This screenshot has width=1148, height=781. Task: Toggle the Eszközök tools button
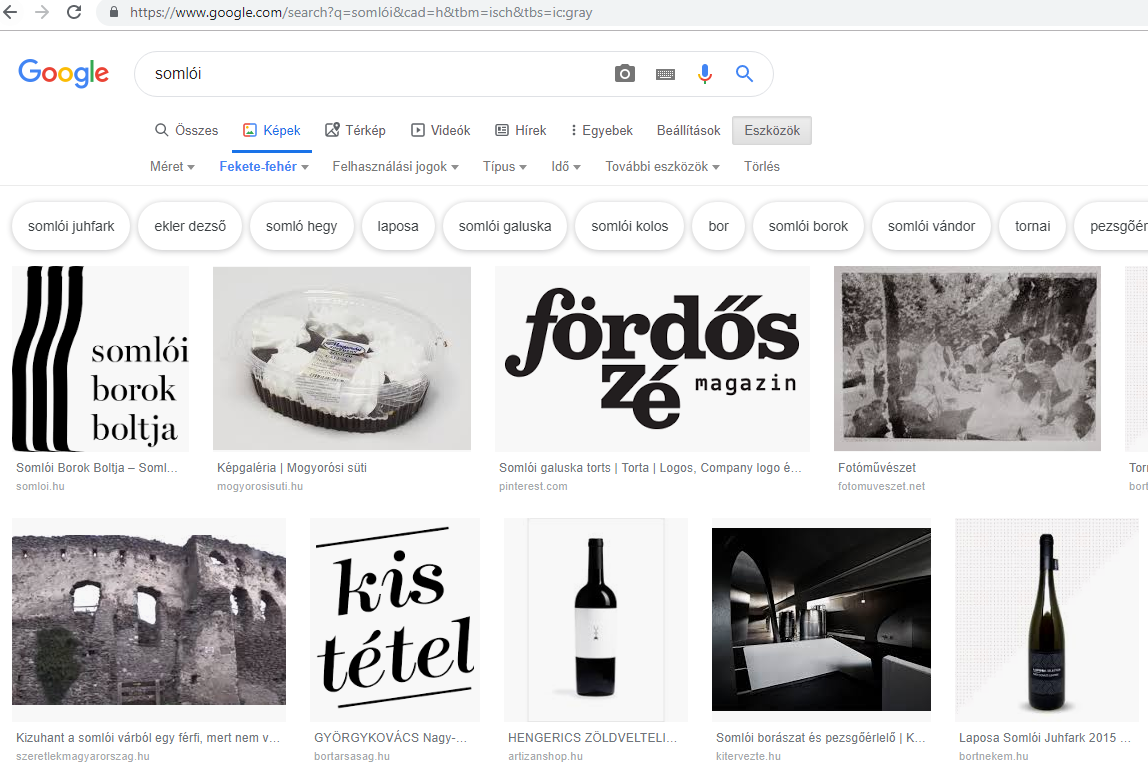pos(772,130)
